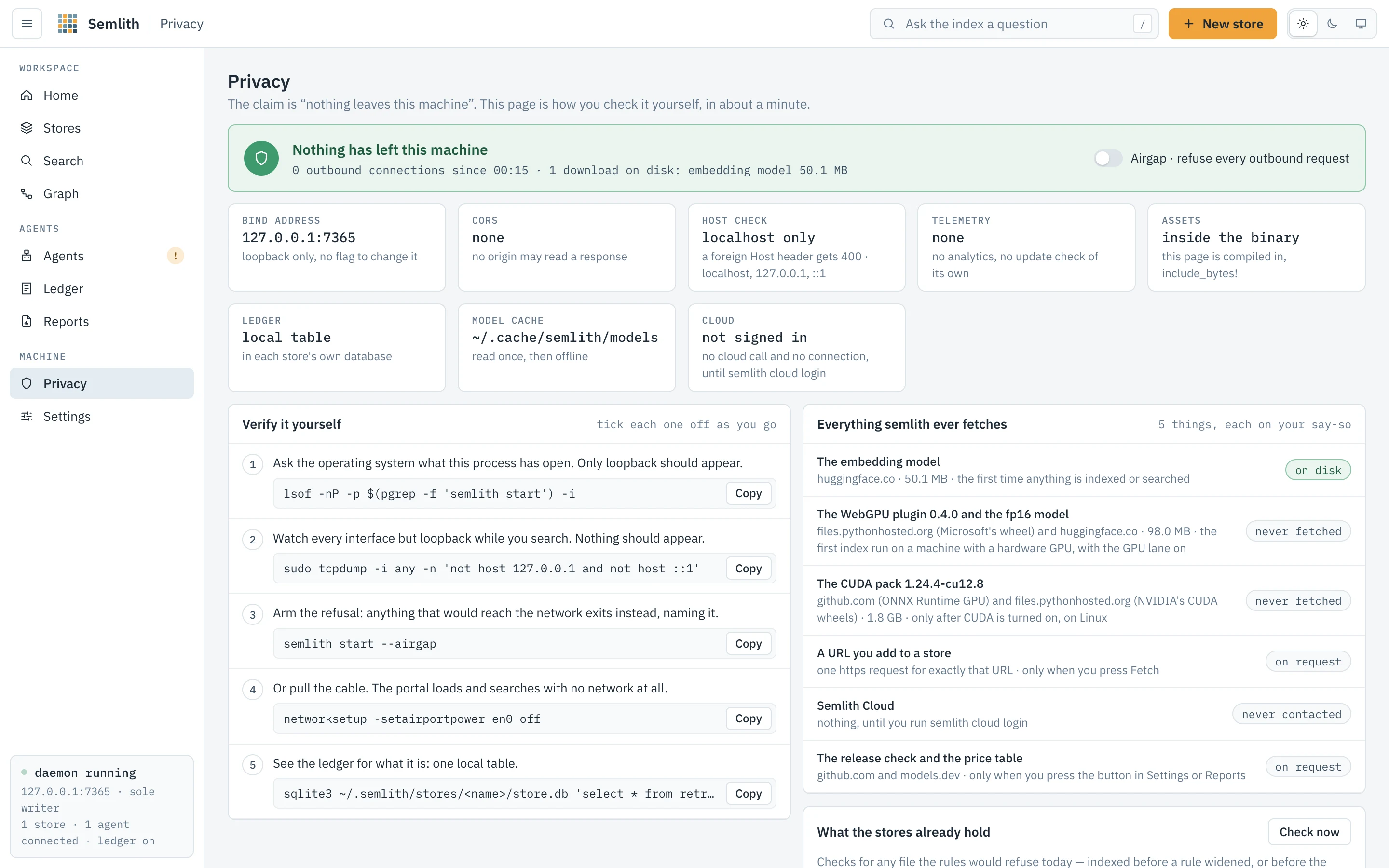Go to the Graph page
The image size is (1389, 868).
[x=102, y=193]
